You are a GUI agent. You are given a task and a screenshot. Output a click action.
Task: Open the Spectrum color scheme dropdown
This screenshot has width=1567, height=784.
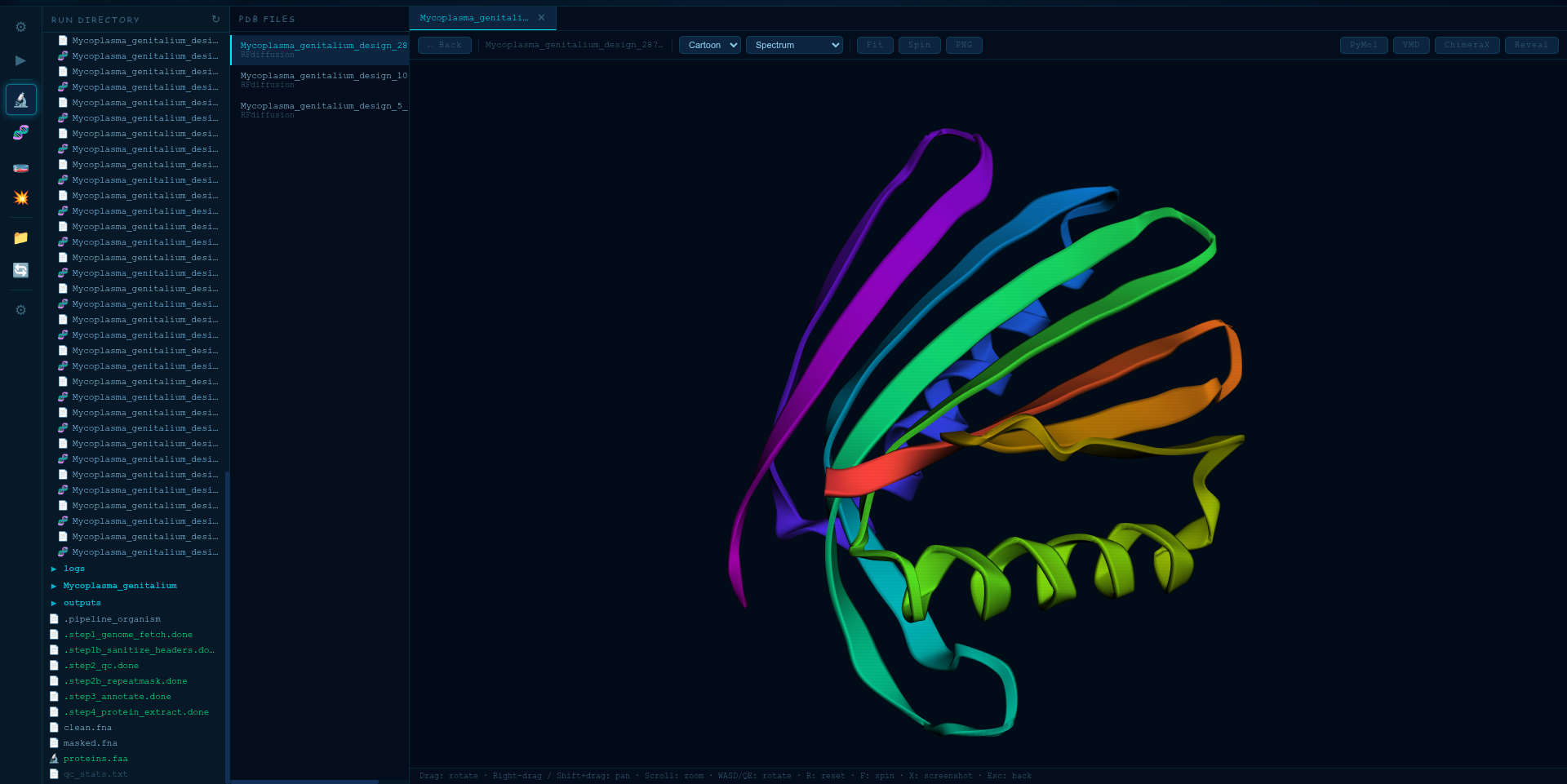(x=794, y=45)
